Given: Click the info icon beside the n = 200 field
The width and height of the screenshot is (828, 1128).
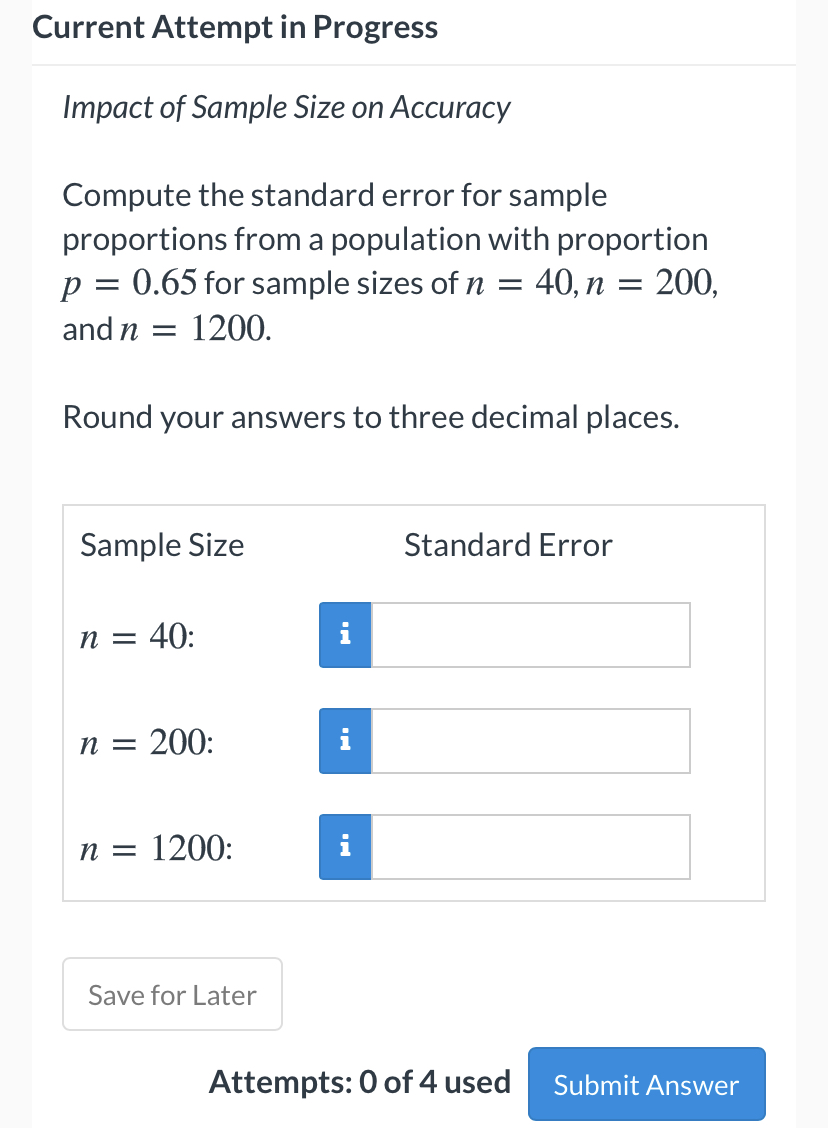Looking at the screenshot, I should click(x=344, y=740).
